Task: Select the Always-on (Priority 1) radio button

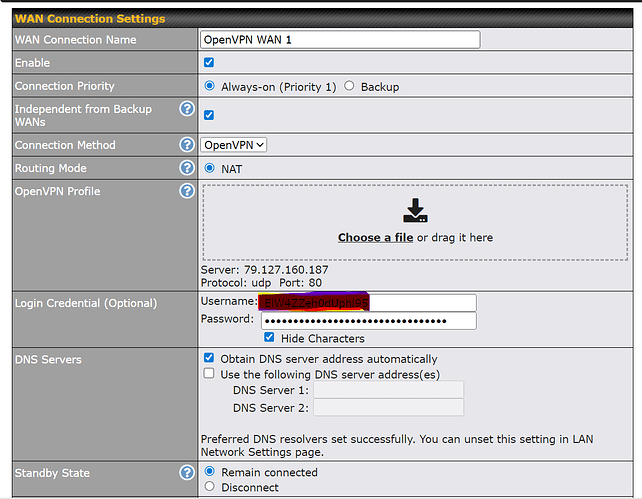Action: [209, 87]
